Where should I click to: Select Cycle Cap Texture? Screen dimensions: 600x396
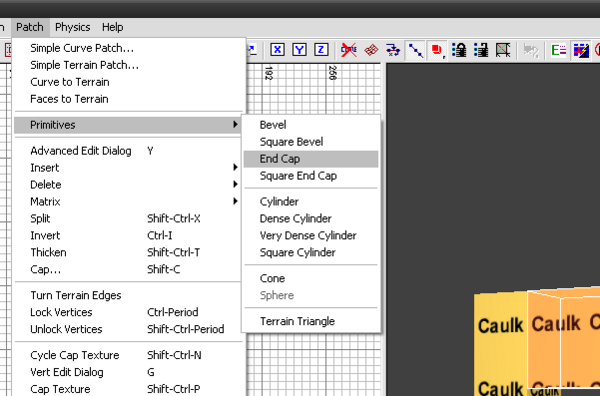tap(129, 355)
